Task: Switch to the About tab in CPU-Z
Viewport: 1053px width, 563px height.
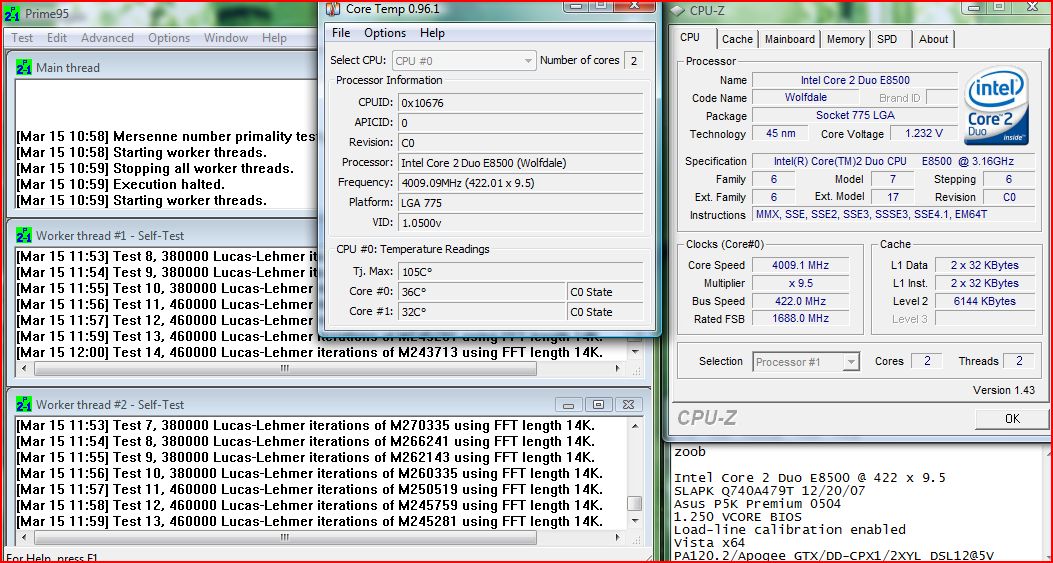Action: (x=933, y=39)
